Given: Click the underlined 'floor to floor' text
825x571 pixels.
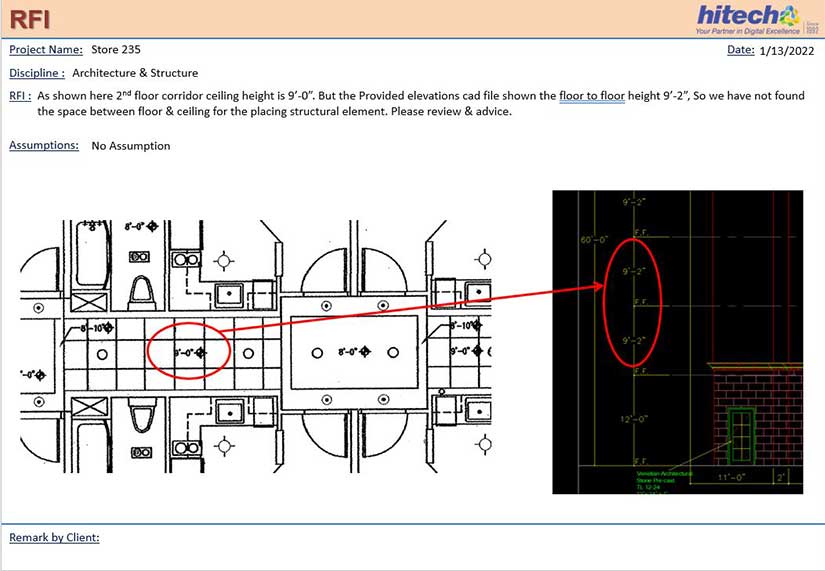Looking at the screenshot, I should [592, 96].
